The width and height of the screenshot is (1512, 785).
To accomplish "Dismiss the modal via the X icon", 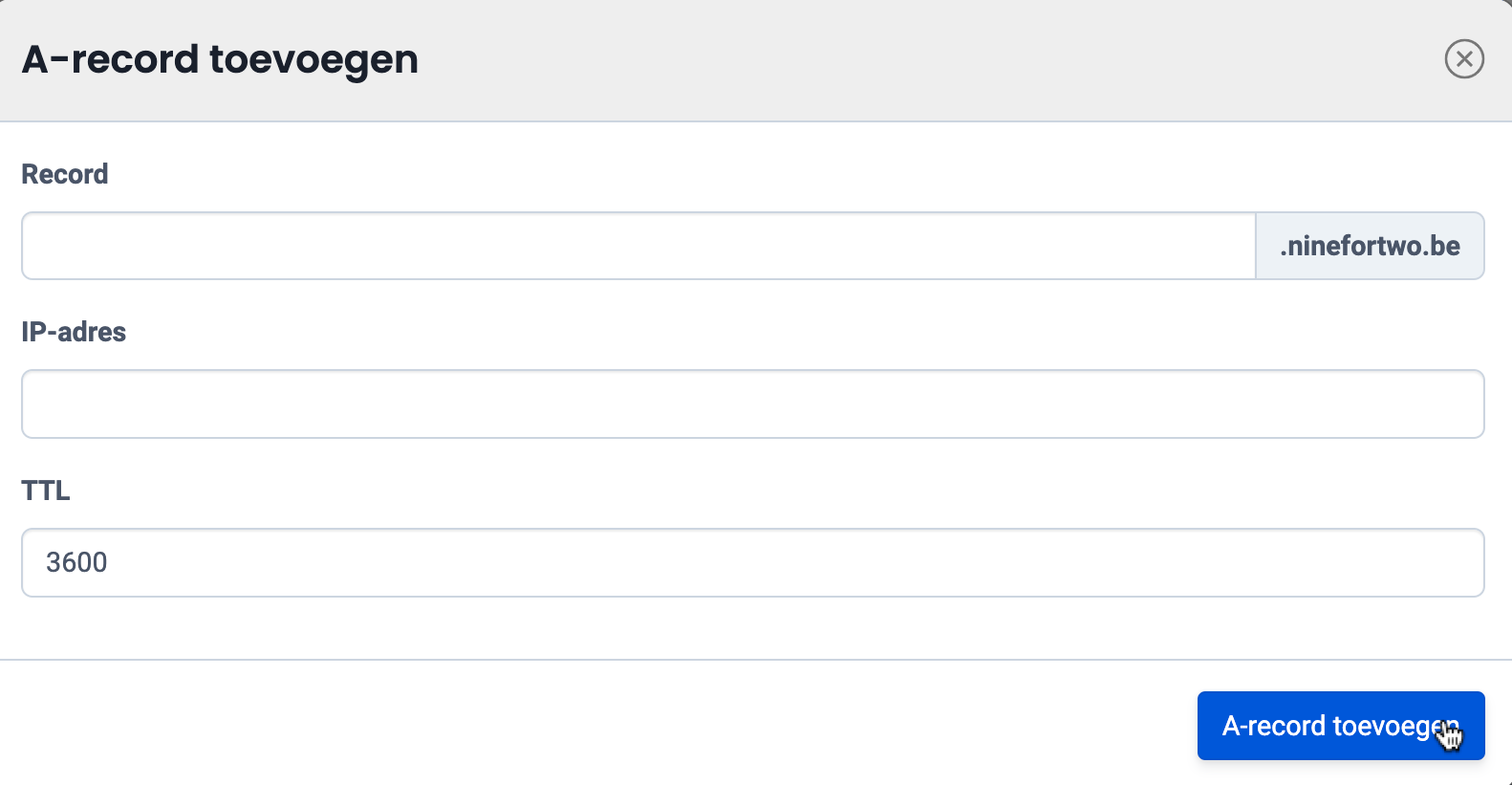I will [1463, 59].
